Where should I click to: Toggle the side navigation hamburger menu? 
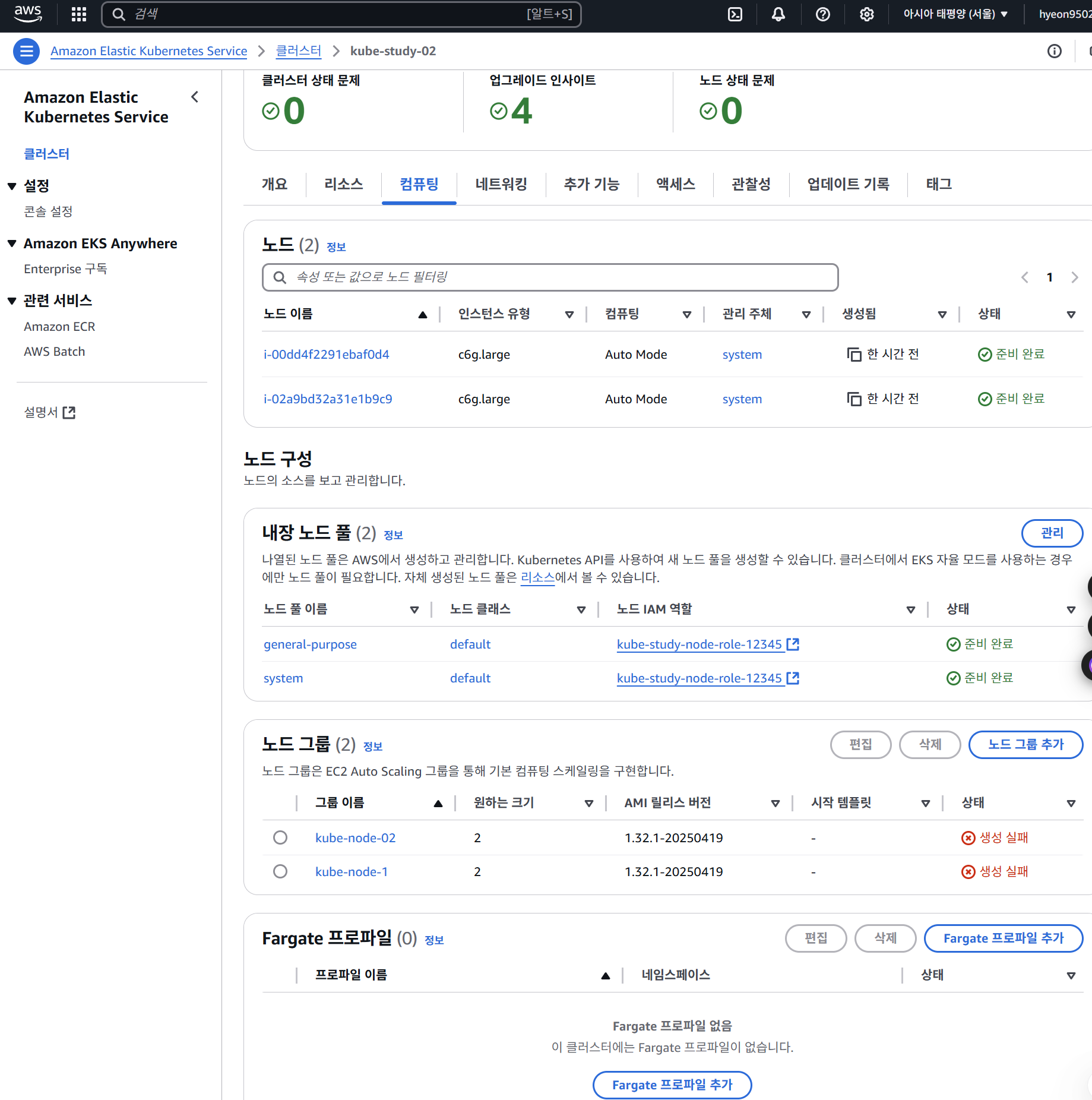(x=27, y=51)
